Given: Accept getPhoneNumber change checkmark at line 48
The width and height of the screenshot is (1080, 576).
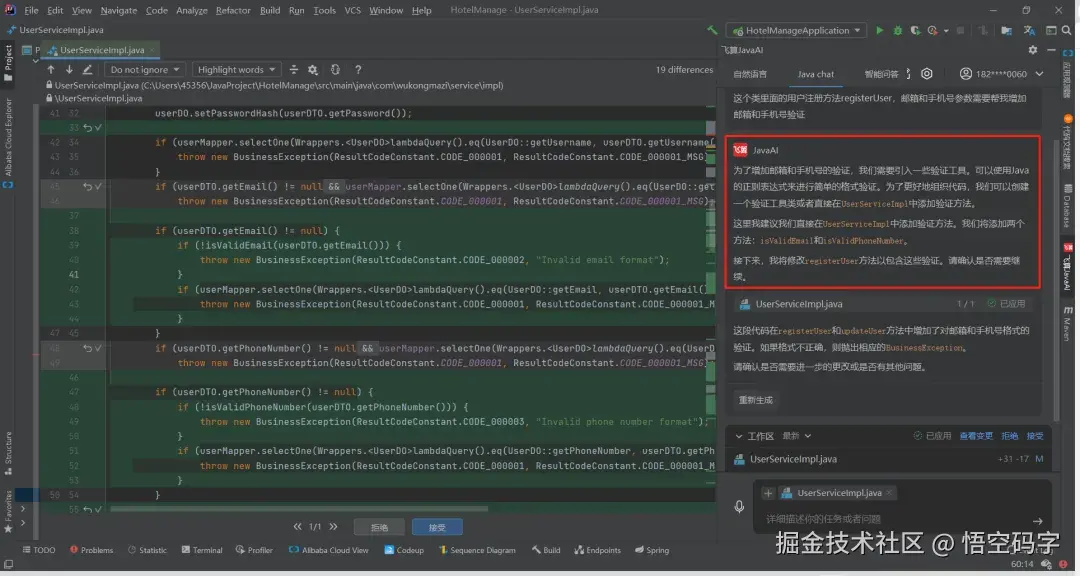Looking at the screenshot, I should (x=98, y=348).
